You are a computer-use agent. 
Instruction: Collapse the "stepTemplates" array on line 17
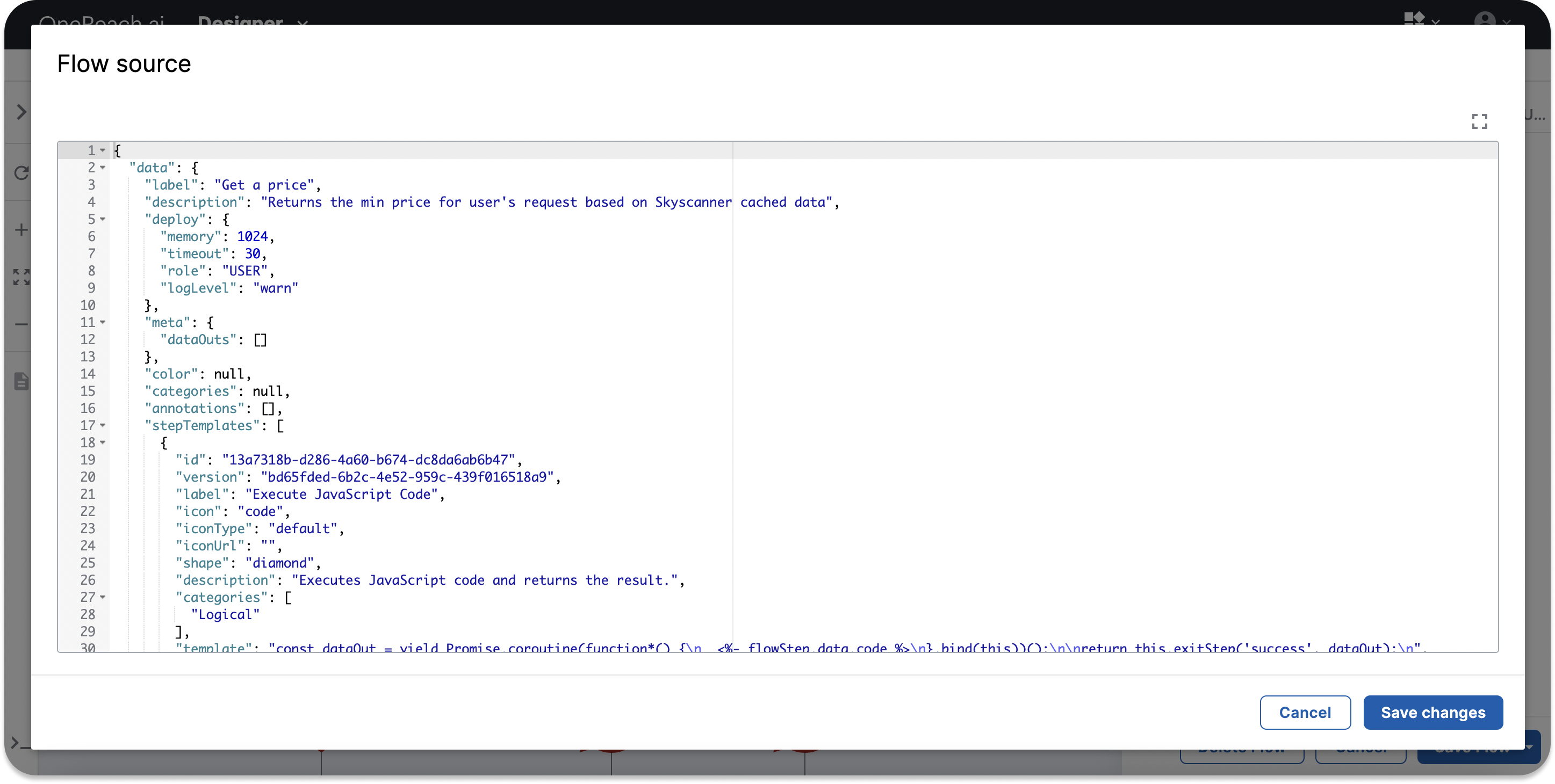coord(103,425)
